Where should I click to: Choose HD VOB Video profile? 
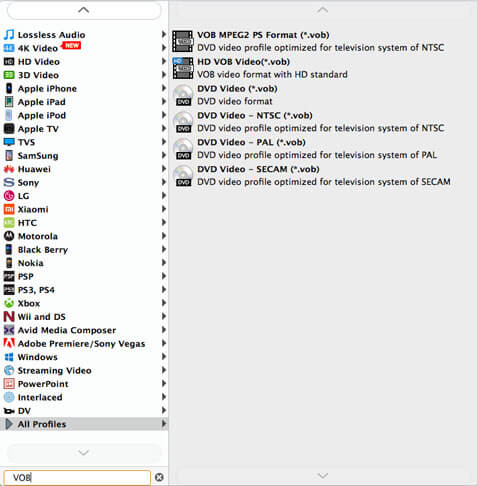pyautogui.click(x=323, y=68)
